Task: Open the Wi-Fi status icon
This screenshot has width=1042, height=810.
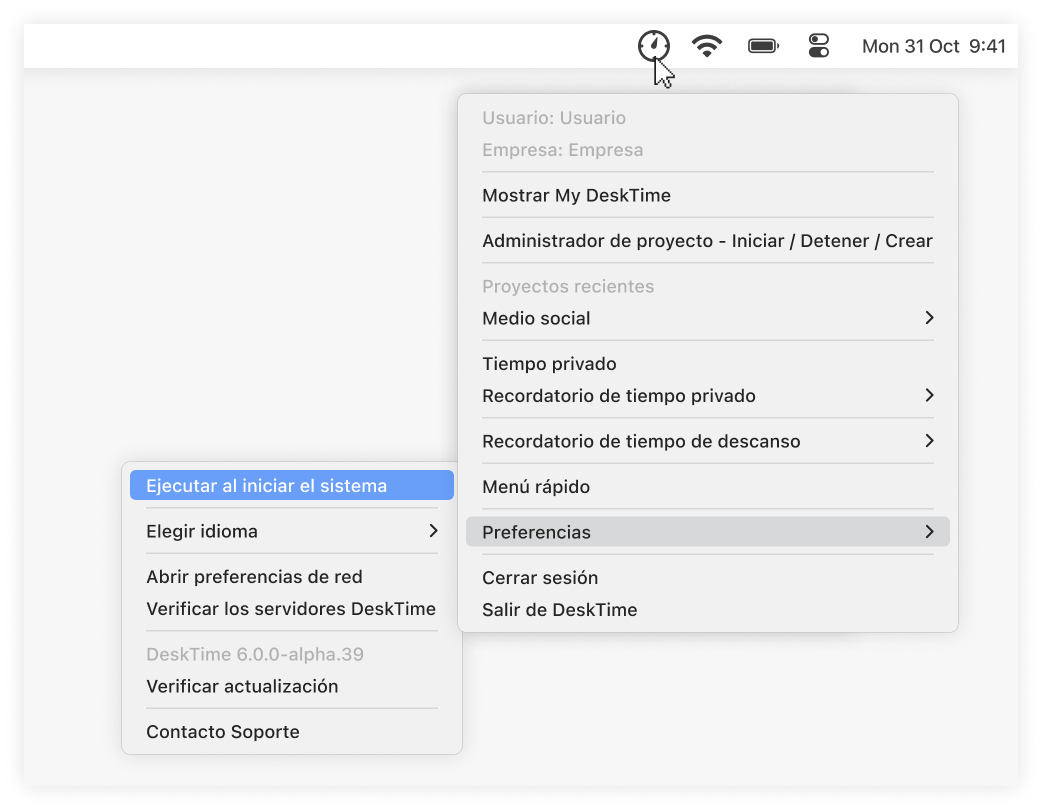Action: [707, 46]
